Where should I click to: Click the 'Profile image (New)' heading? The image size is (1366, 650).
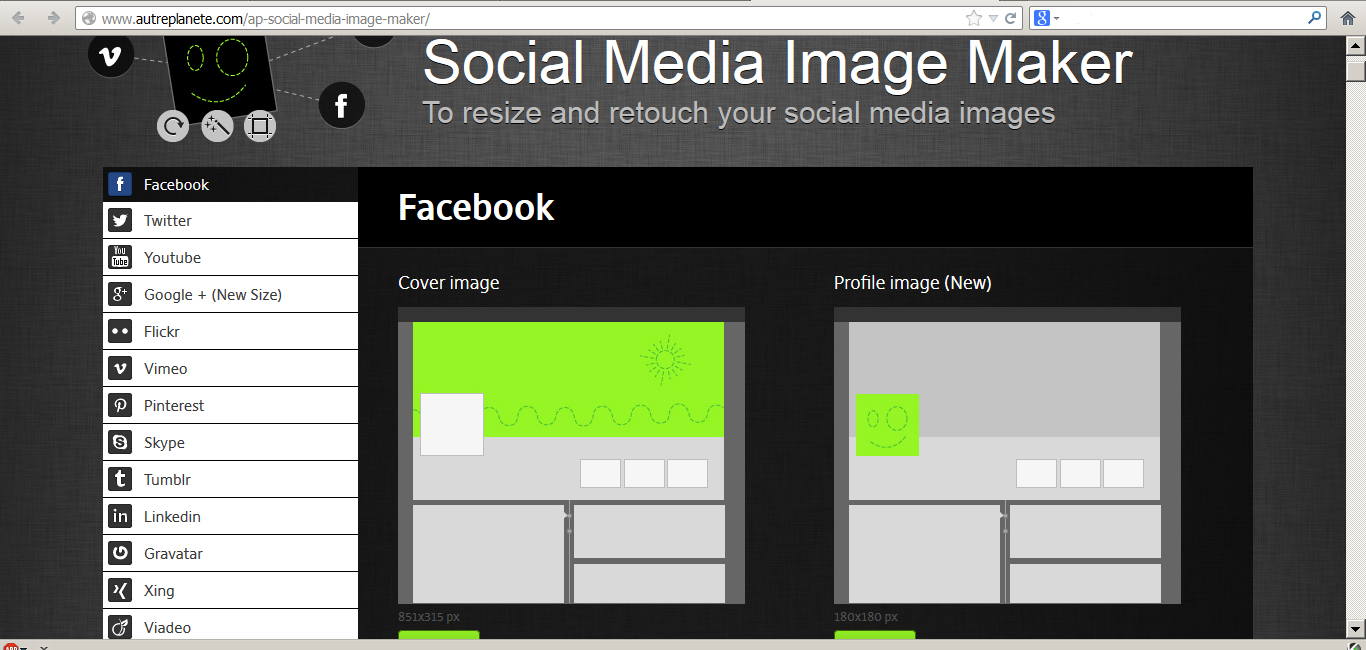tap(913, 283)
